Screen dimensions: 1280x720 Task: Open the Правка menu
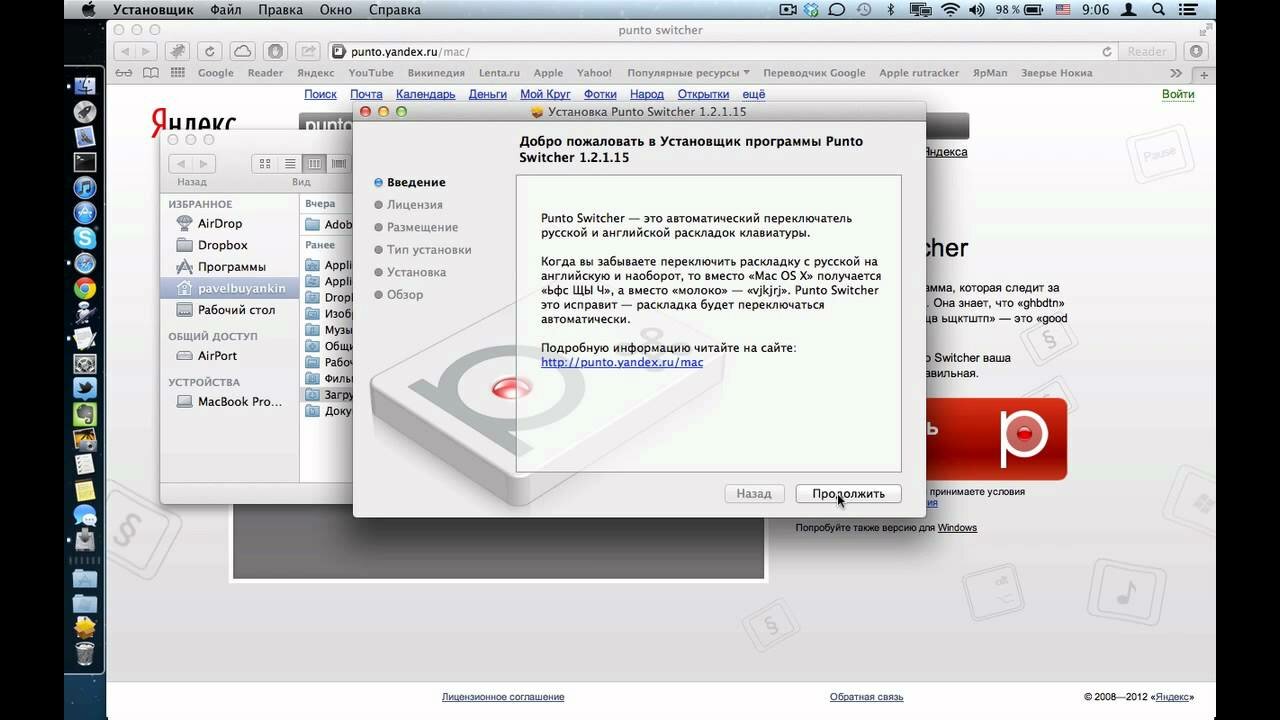point(281,10)
